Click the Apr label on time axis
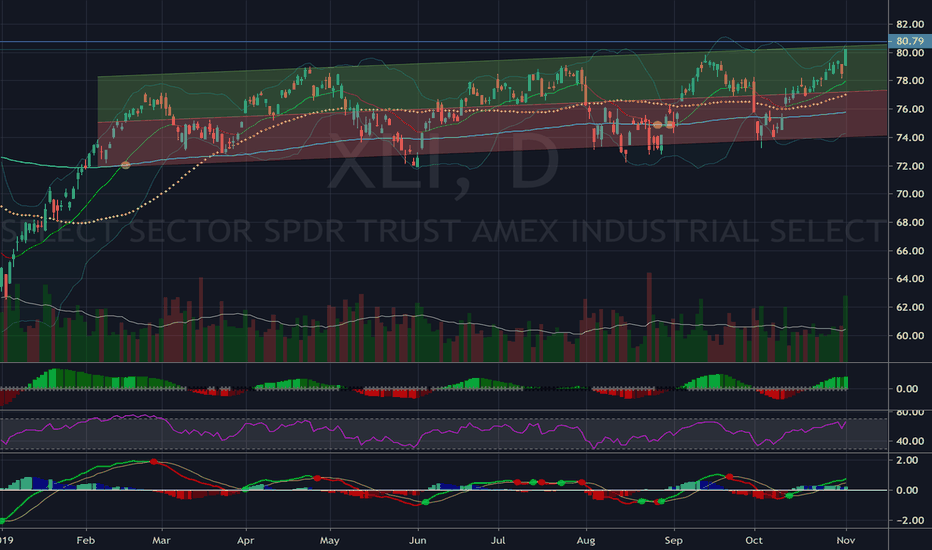 (245, 540)
